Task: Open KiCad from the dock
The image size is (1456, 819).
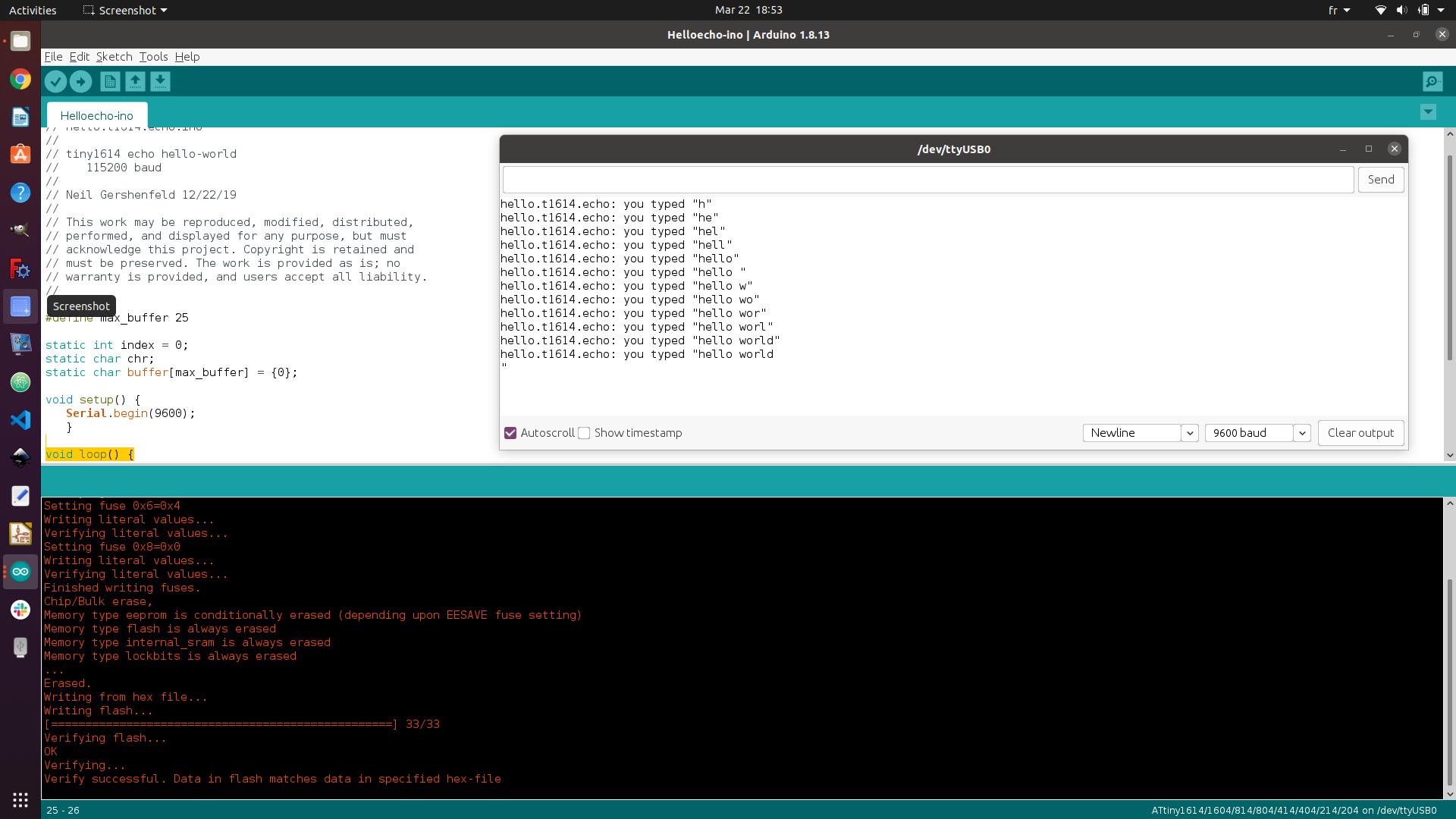Action: pyautogui.click(x=20, y=534)
